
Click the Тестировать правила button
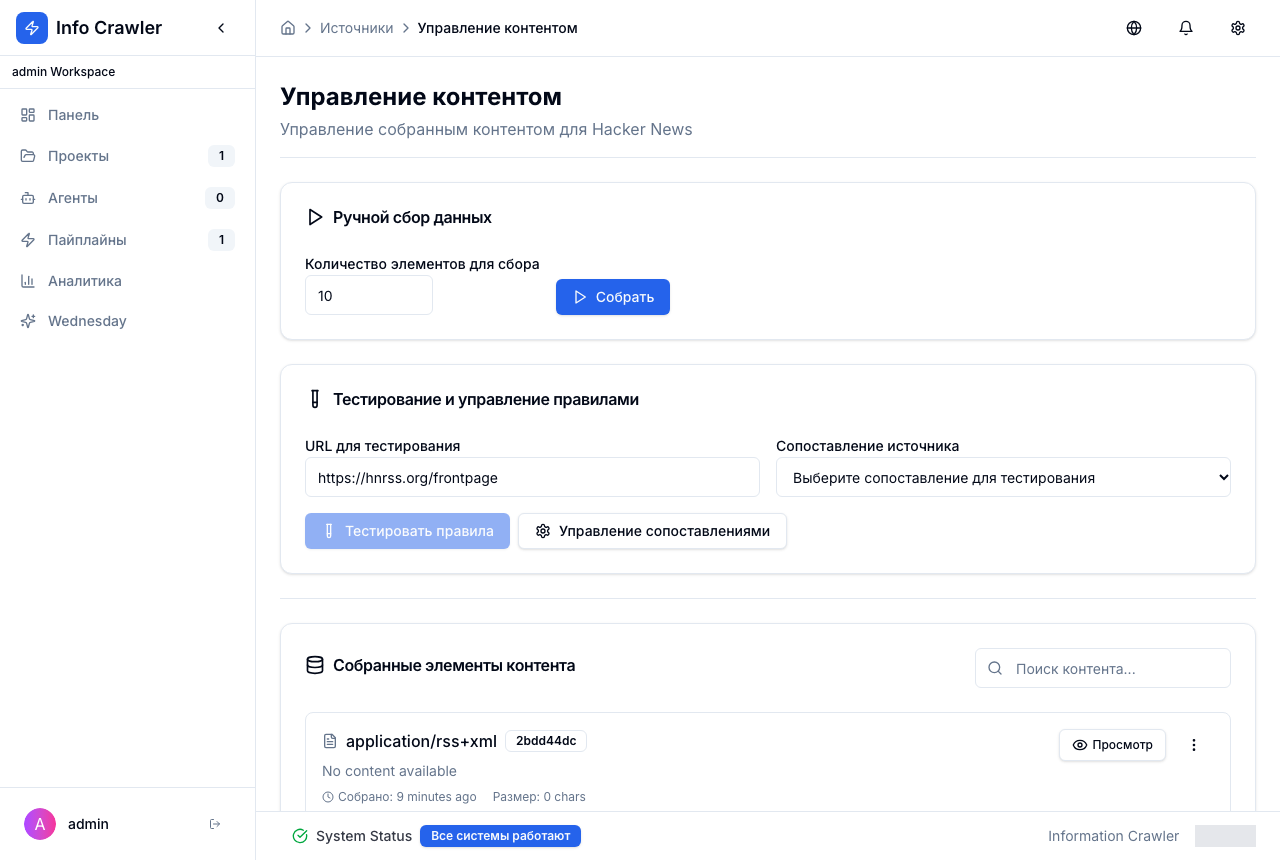click(x=407, y=531)
